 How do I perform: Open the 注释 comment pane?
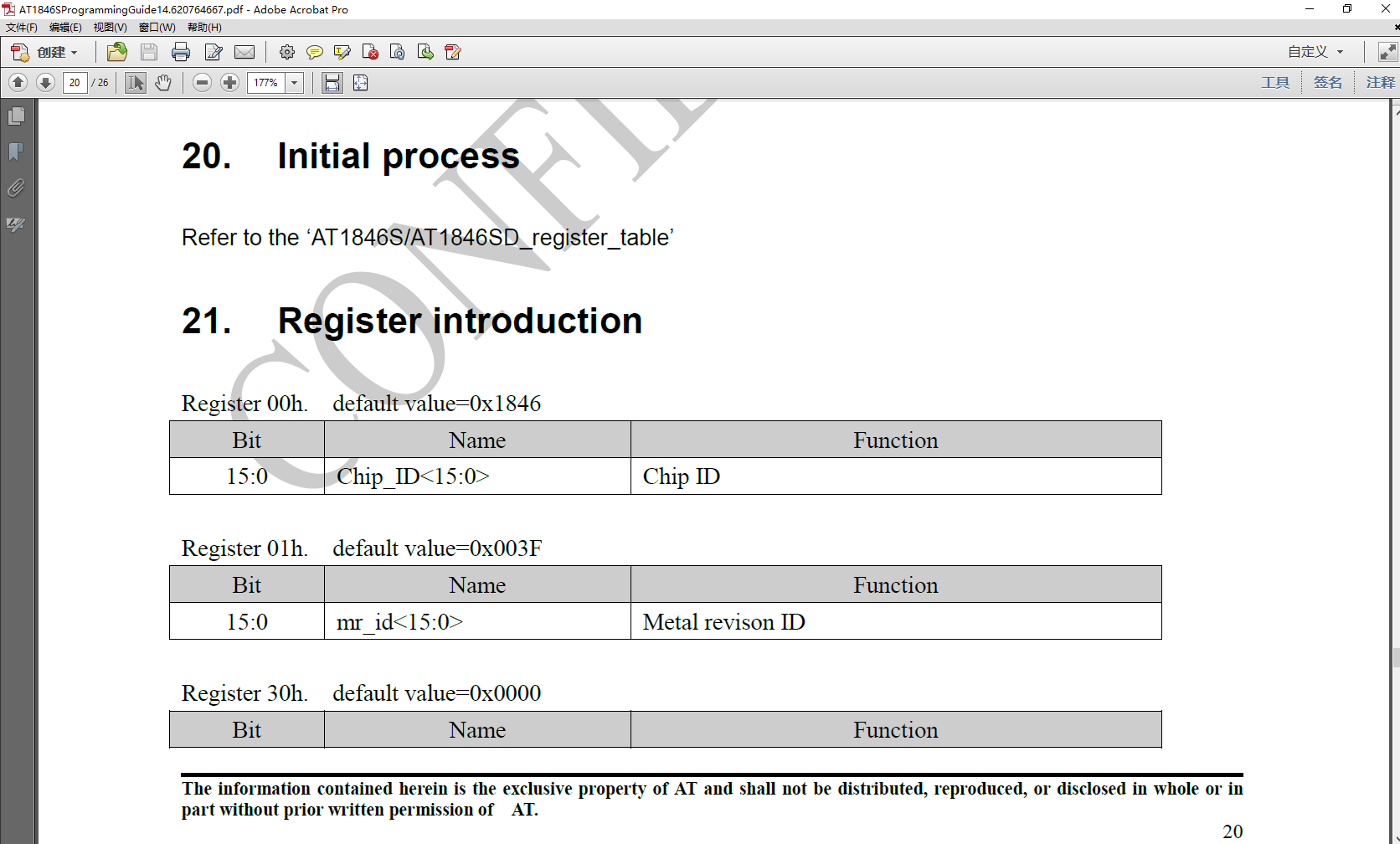[x=1381, y=82]
